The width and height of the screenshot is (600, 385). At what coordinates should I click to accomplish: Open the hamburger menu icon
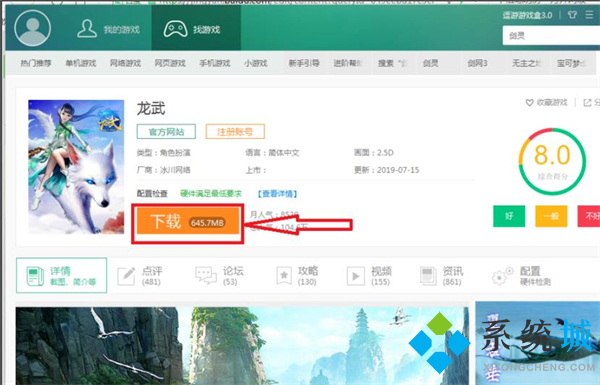tap(589, 15)
